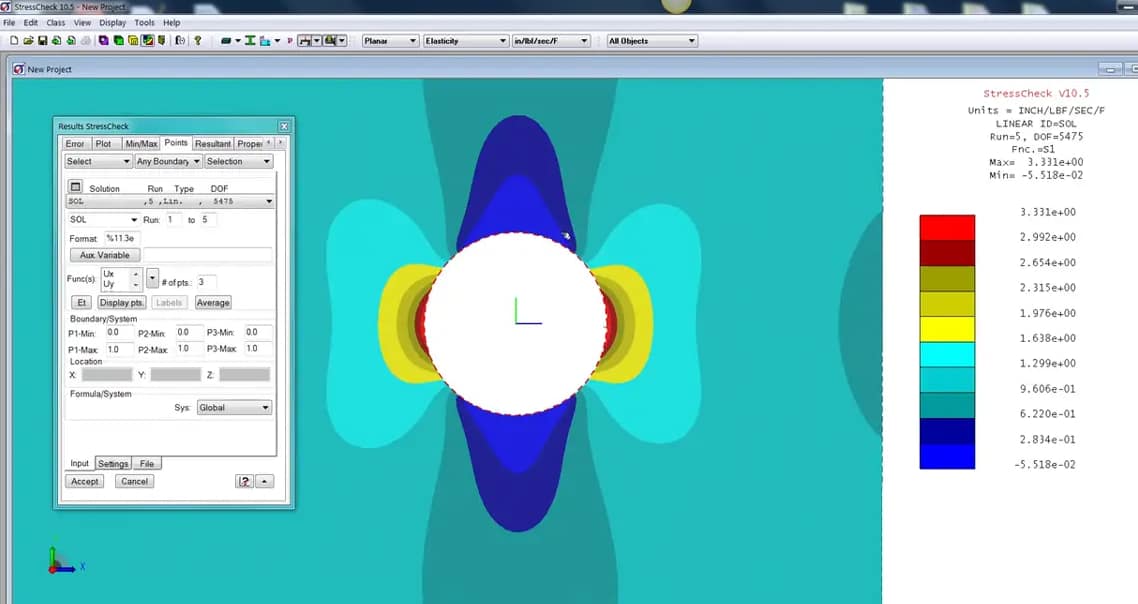
Task: Open the printer toolbar icon
Action: tap(87, 41)
